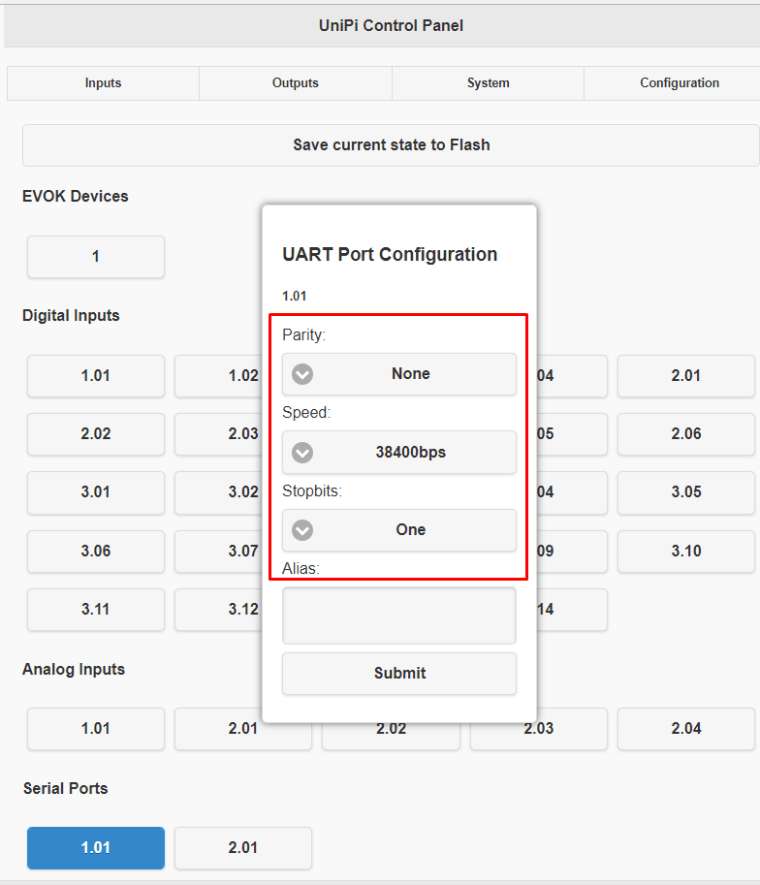The width and height of the screenshot is (760, 885).
Task: Select digital input 3.11
Action: (x=96, y=610)
